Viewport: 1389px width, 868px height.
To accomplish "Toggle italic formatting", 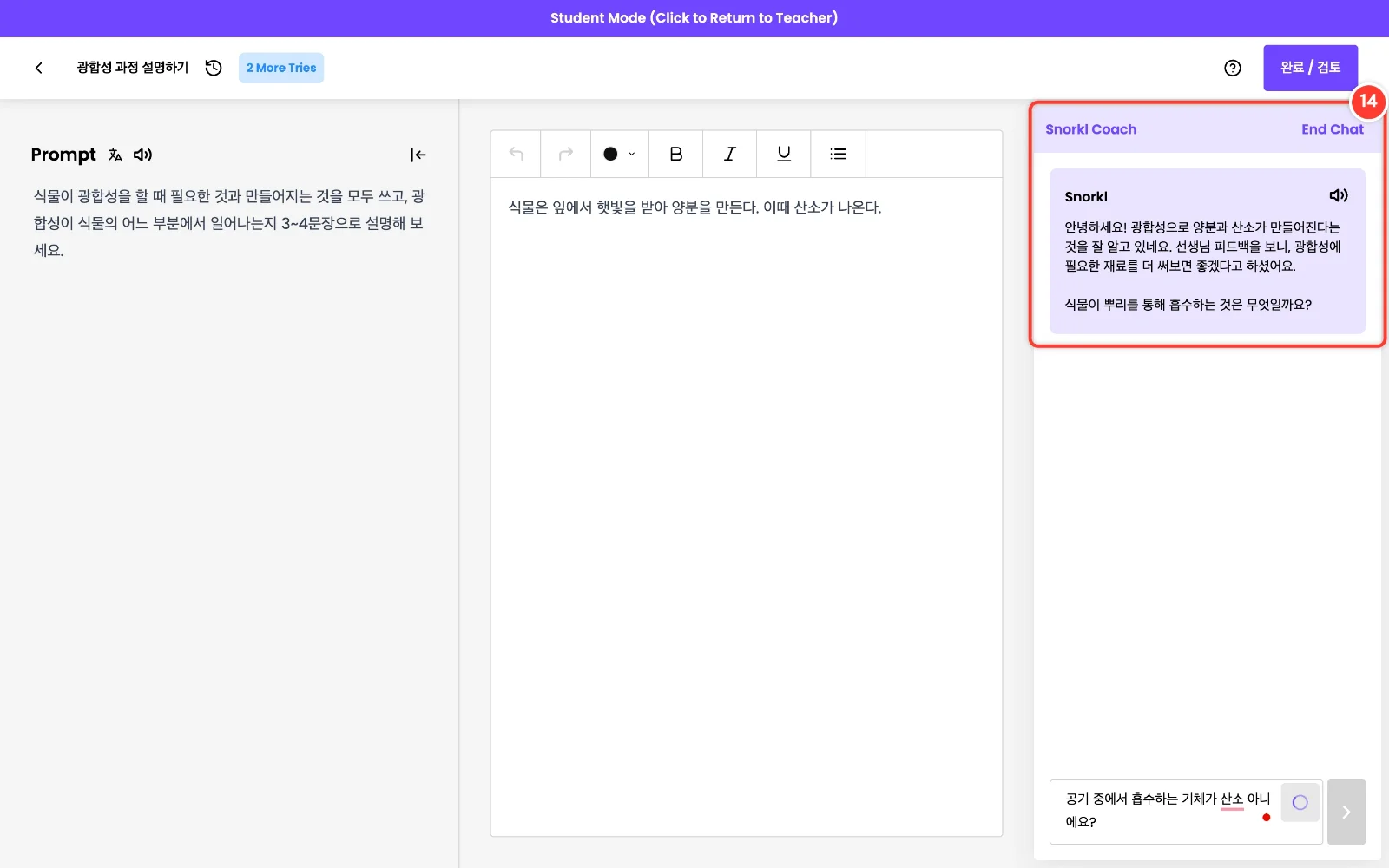I will [730, 154].
